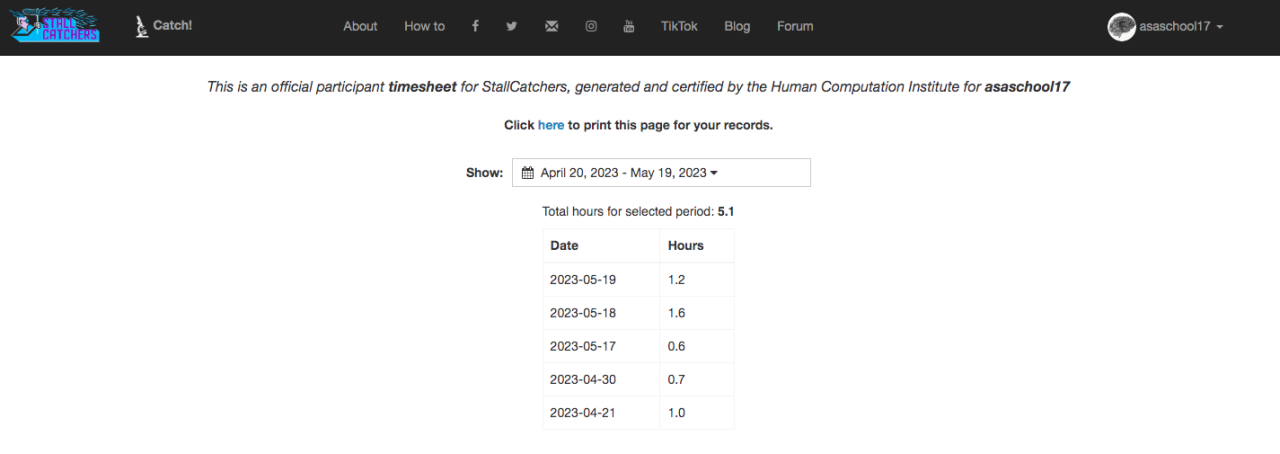The image size is (1280, 454).
Task: Click the calendar icon in date selector
Action: point(528,173)
